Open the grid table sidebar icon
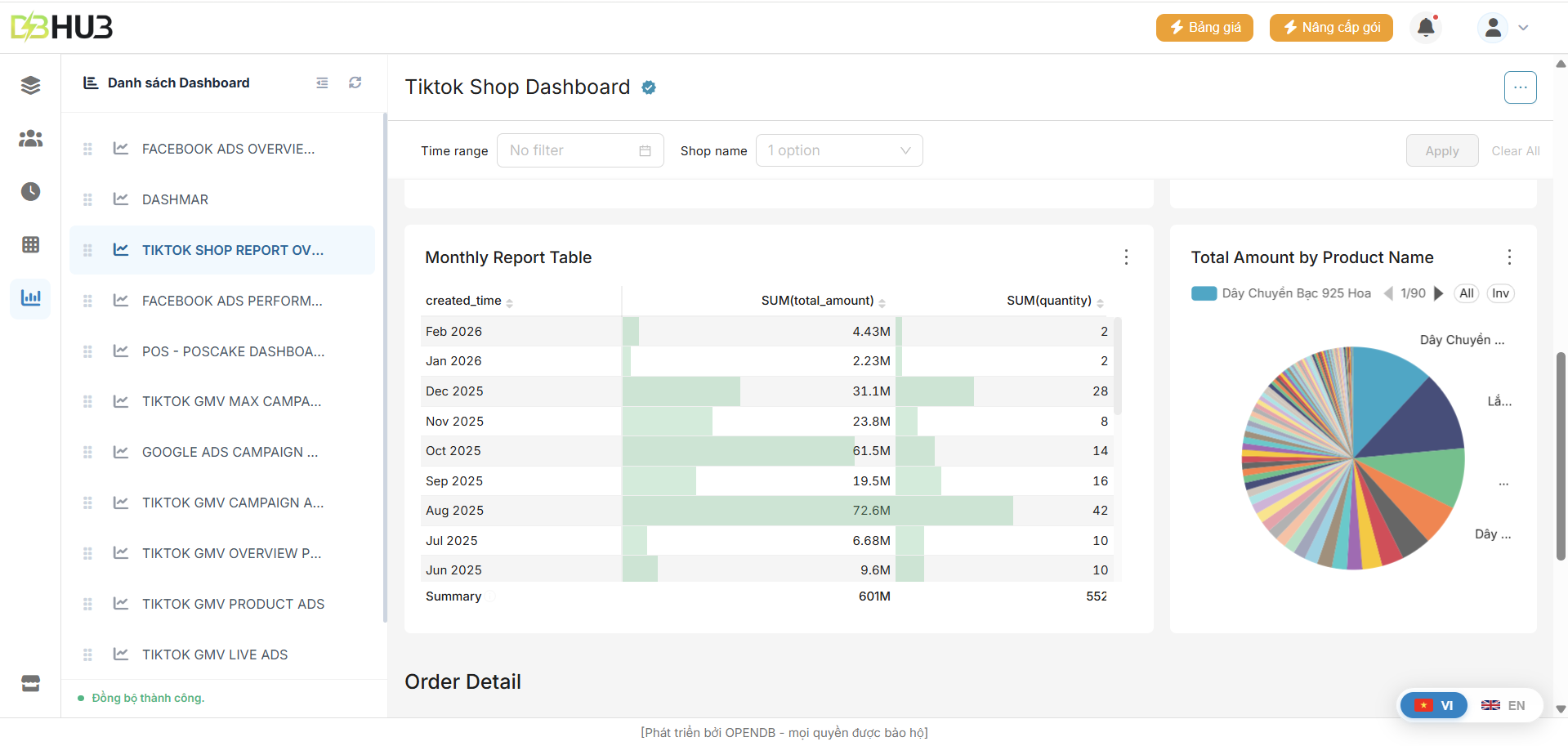Image resolution: width=1568 pixels, height=746 pixels. coord(30,244)
